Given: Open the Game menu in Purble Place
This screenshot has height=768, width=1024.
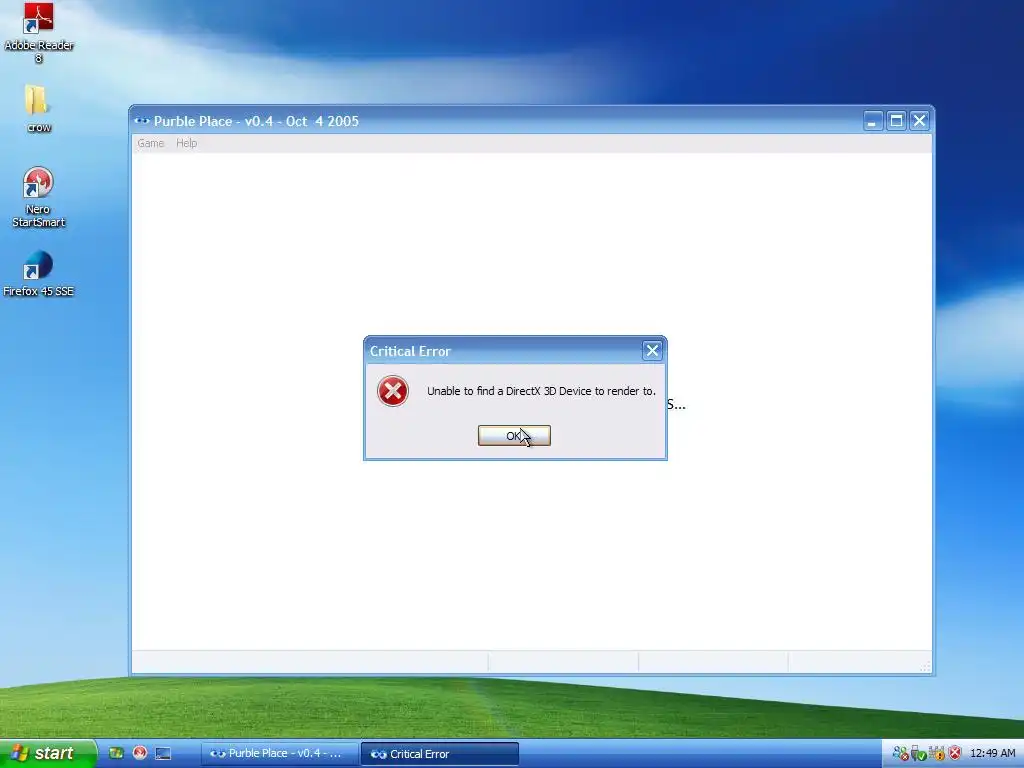Looking at the screenshot, I should 150,143.
